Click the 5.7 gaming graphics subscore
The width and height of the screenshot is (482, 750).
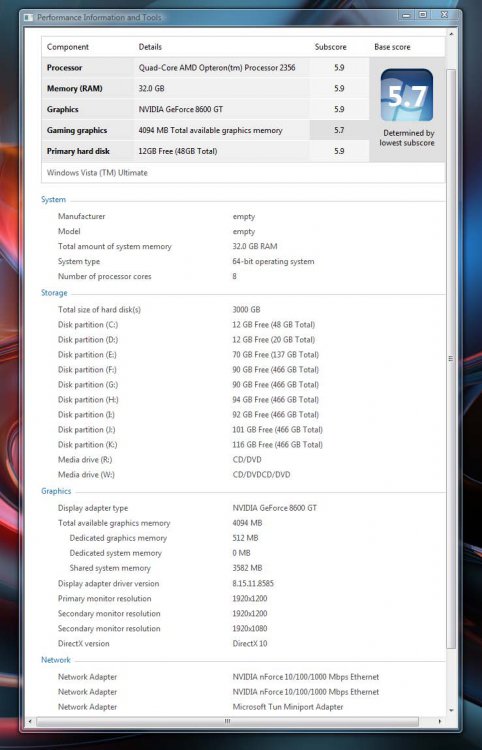click(x=339, y=130)
